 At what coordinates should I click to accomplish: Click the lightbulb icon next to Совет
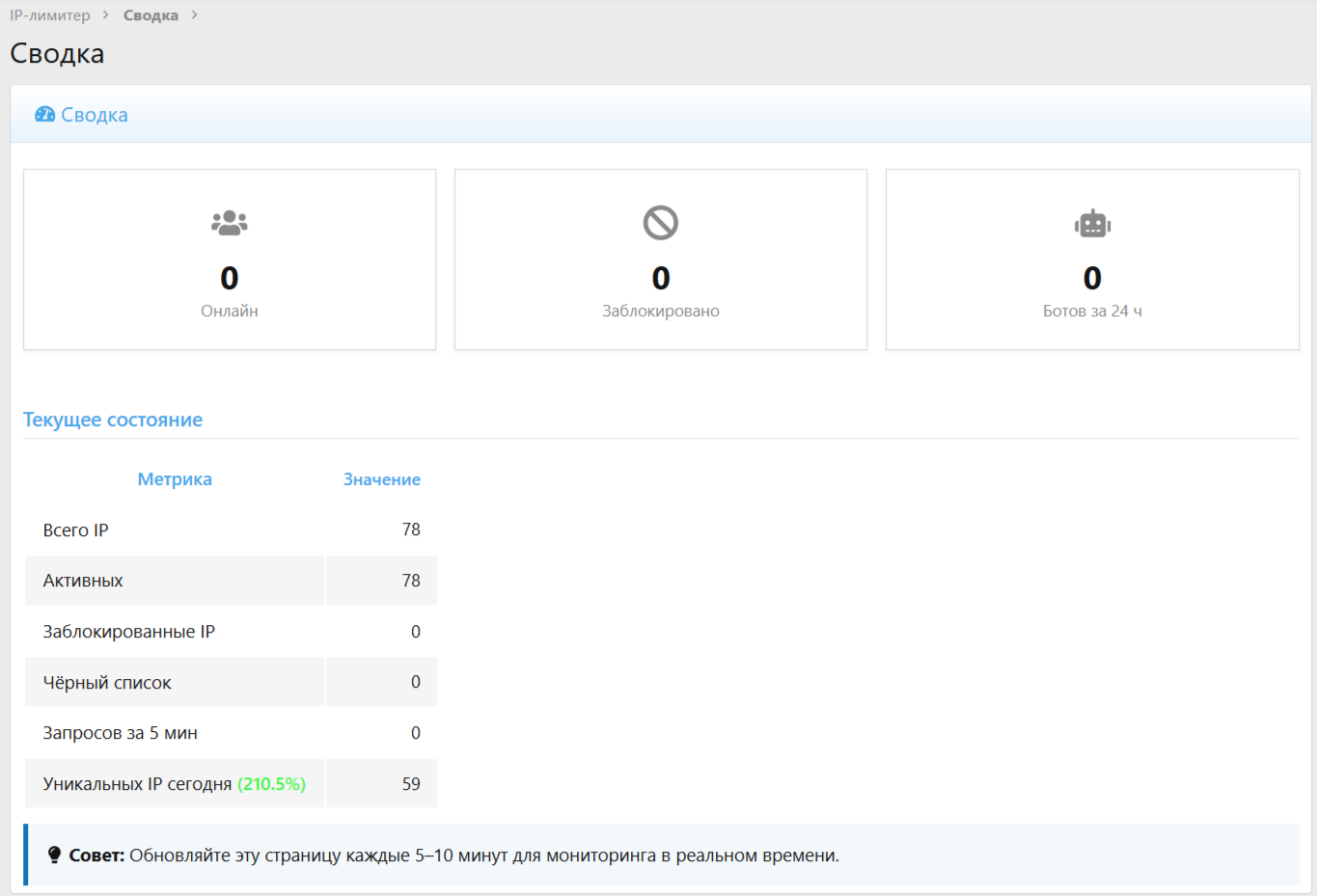pyautogui.click(x=54, y=855)
